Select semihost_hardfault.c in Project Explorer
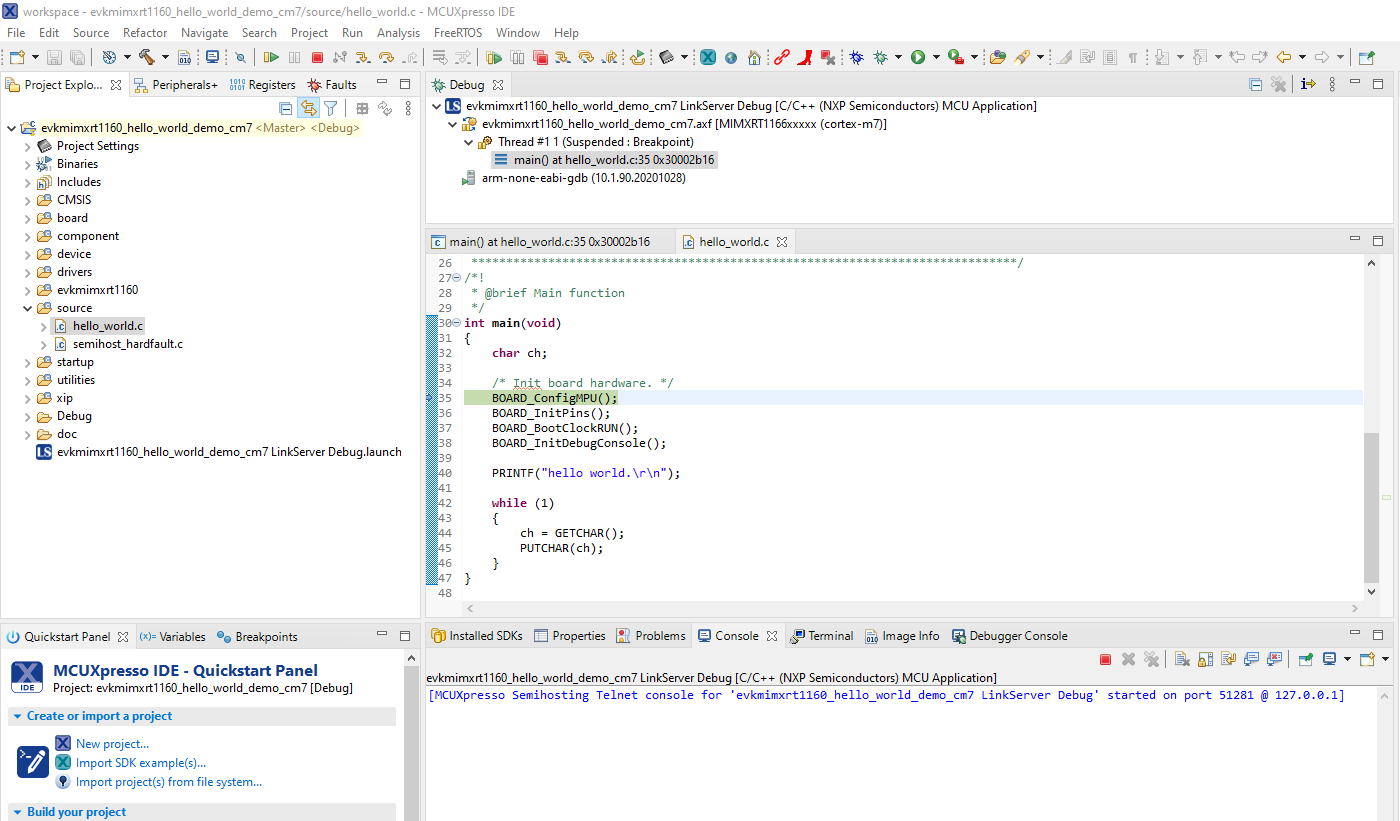Viewport: 1400px width, 821px height. pyautogui.click(x=127, y=344)
